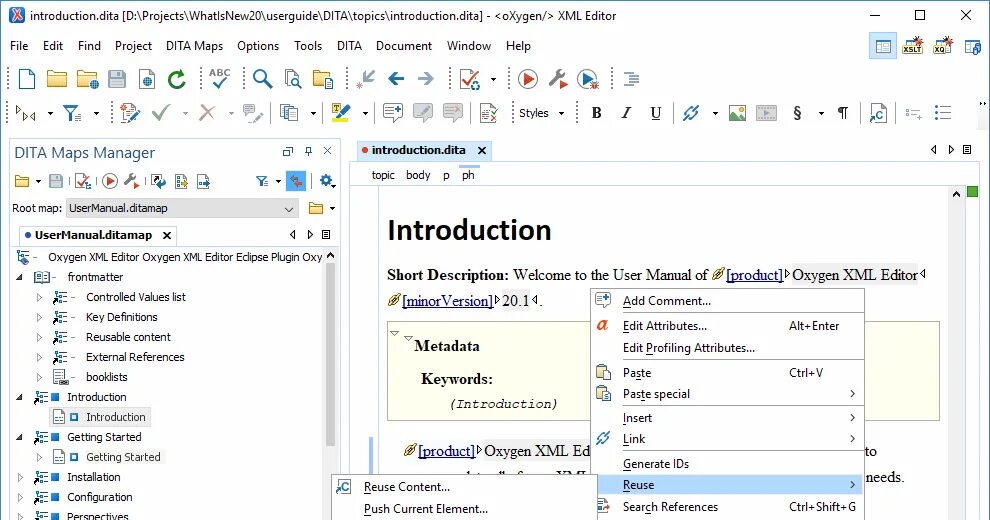Image resolution: width=990 pixels, height=520 pixels.
Task: Click the [minorVersion] link
Action: coord(447,301)
